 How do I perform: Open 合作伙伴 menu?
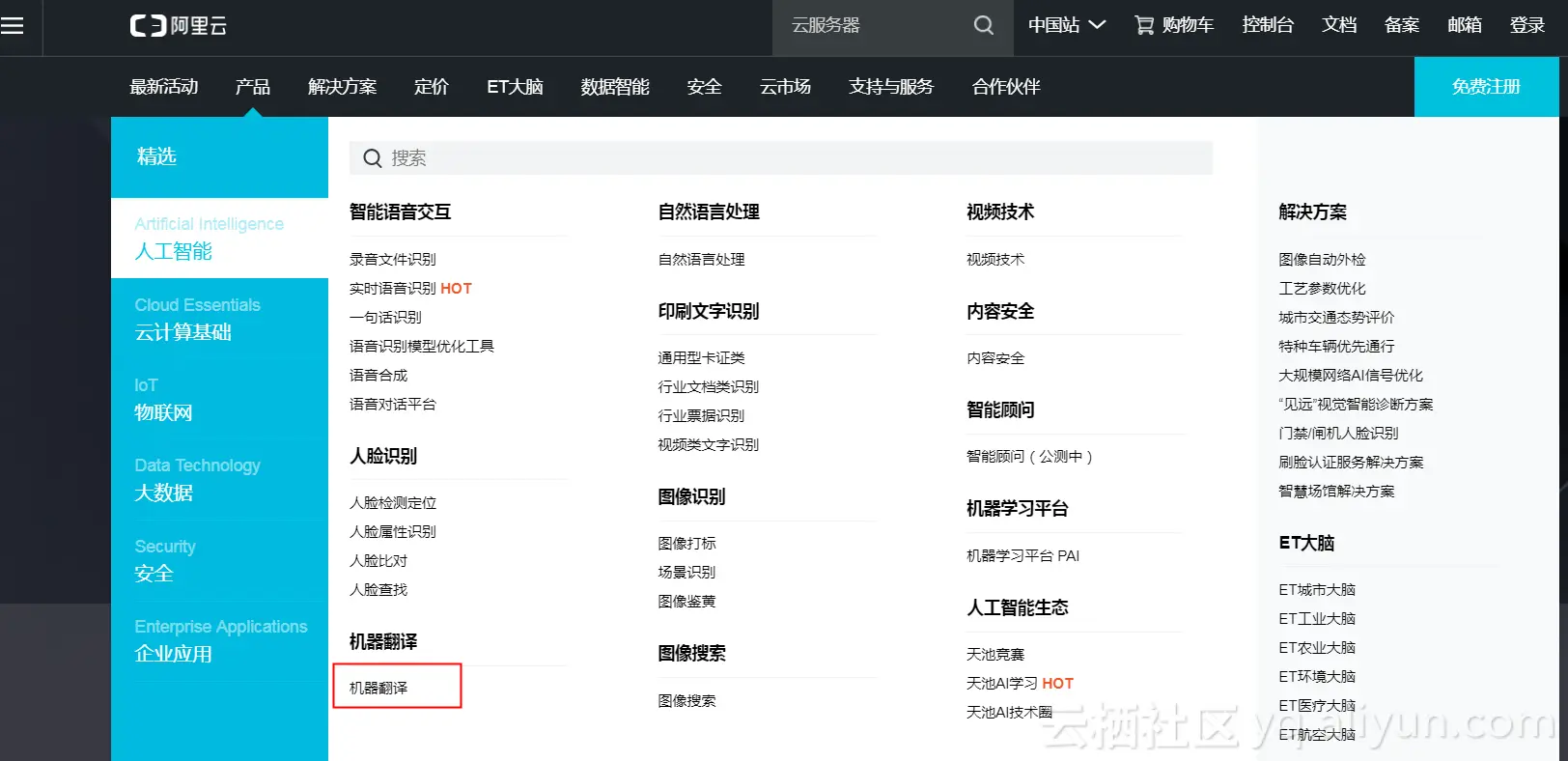[1006, 87]
